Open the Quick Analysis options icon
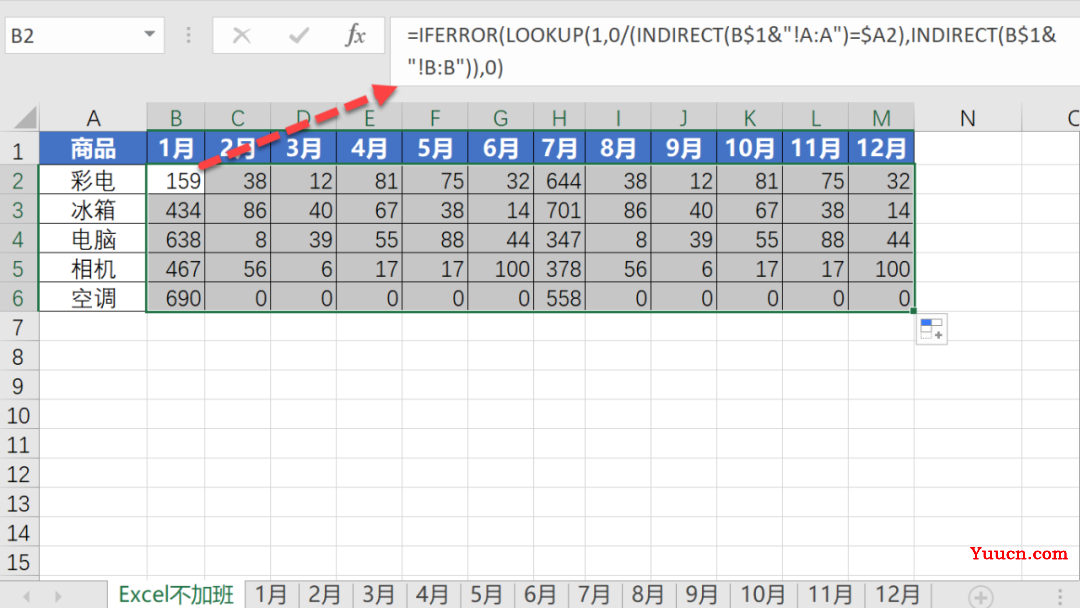 click(931, 329)
